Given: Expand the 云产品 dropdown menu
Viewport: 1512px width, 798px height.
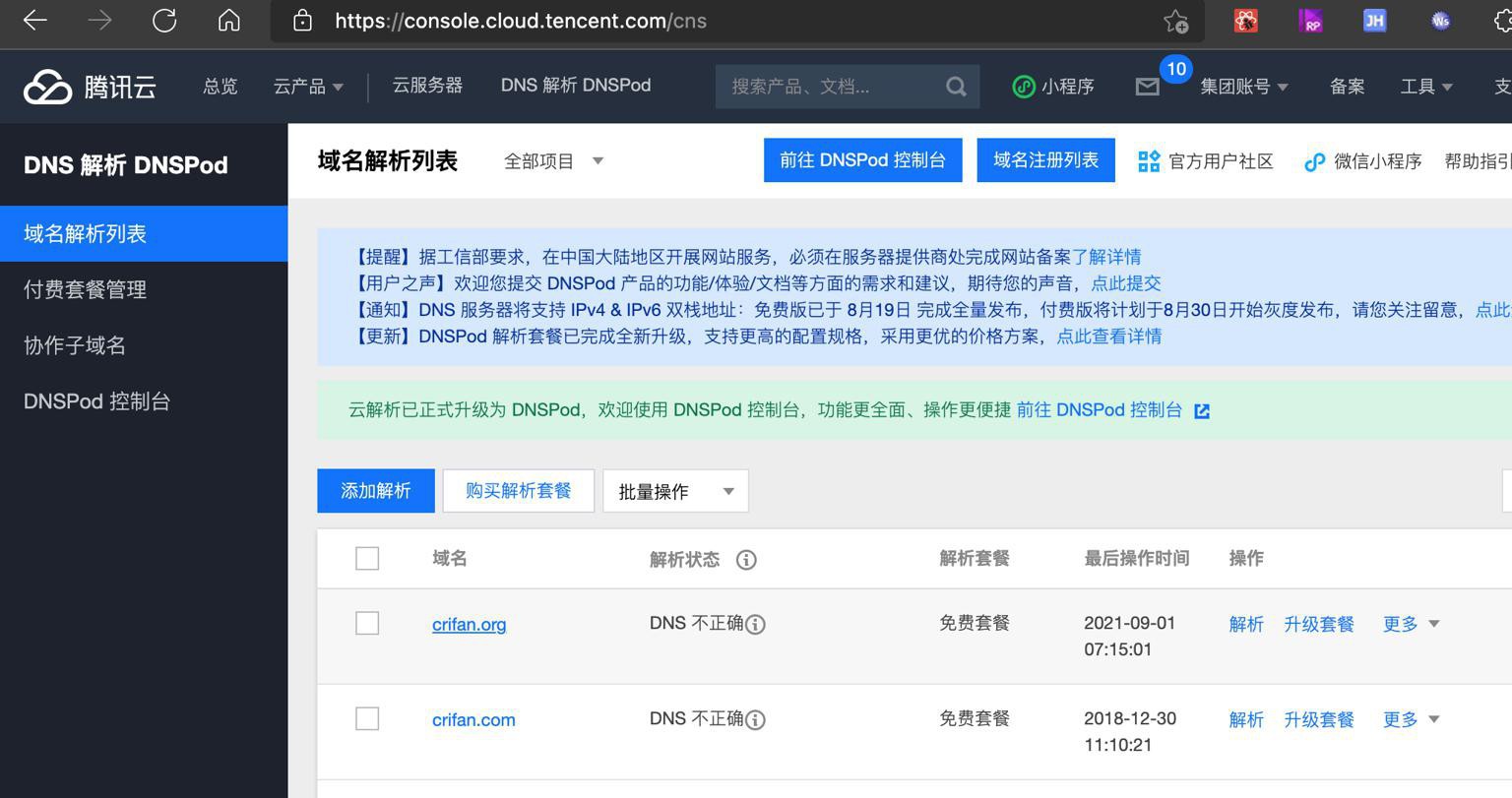Looking at the screenshot, I should [308, 87].
